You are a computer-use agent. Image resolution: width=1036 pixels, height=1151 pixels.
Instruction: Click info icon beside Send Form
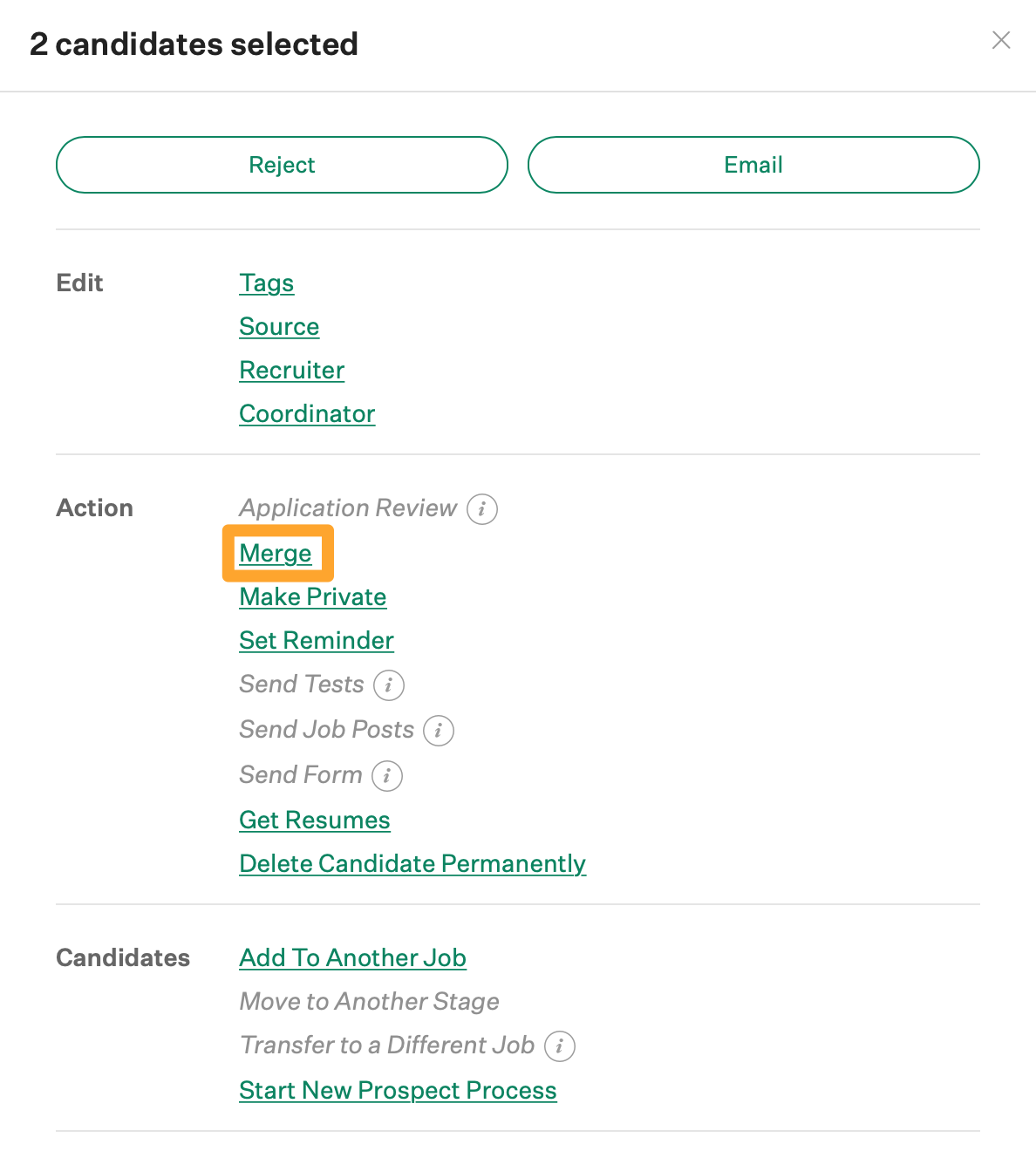[x=387, y=776]
